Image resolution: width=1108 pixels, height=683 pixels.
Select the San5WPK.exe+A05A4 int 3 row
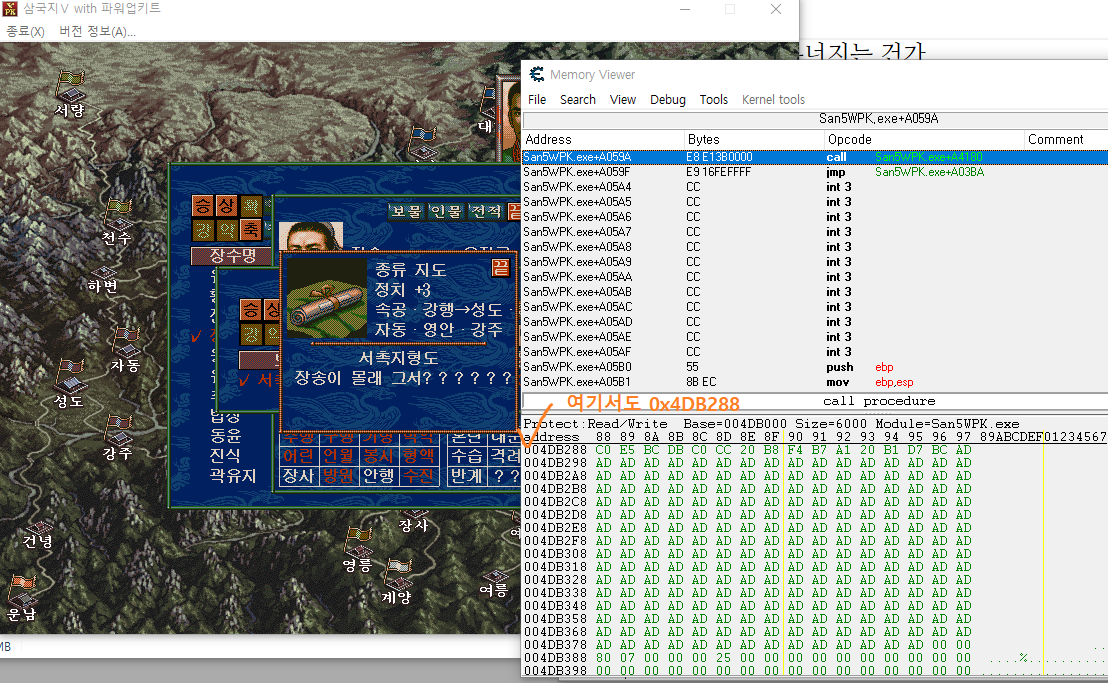click(815, 186)
